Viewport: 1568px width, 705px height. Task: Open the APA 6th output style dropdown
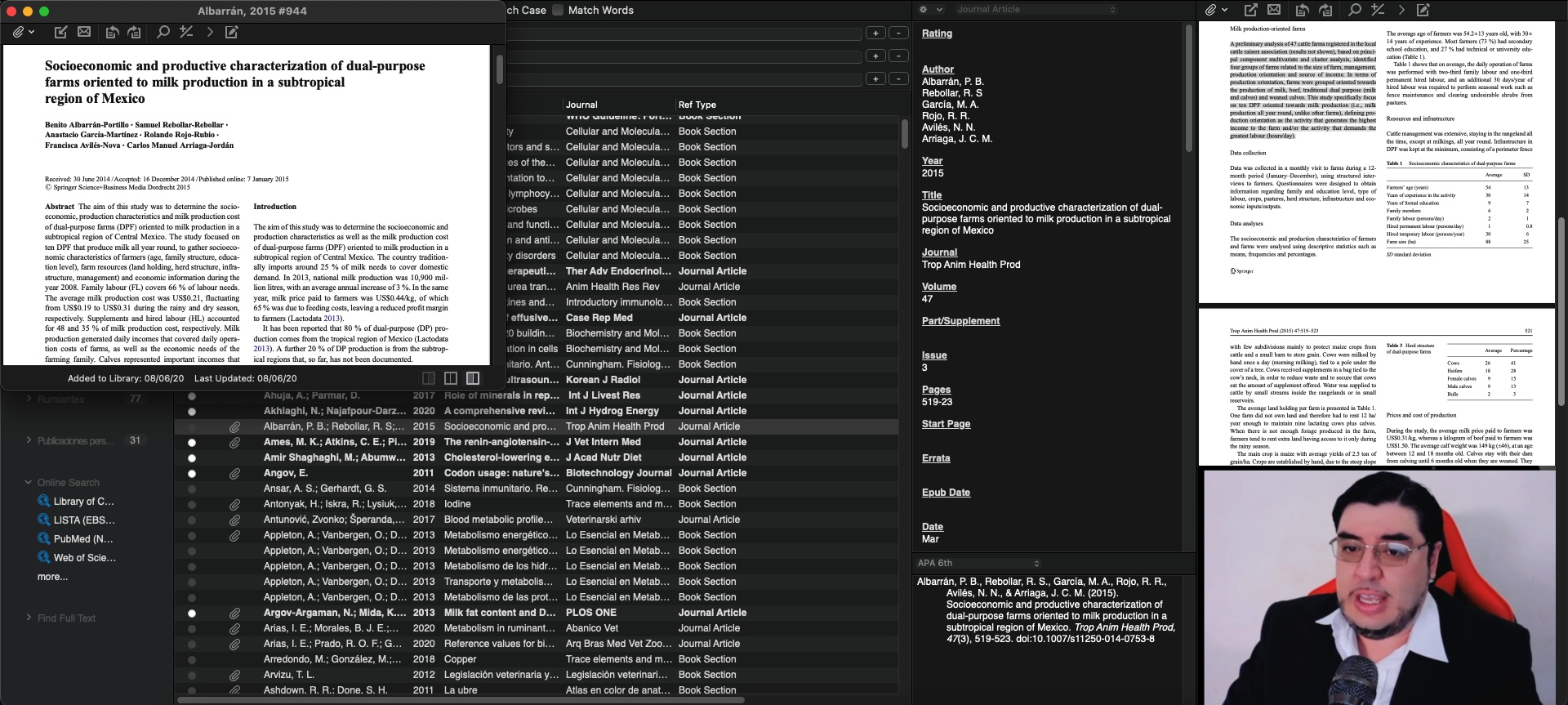point(978,563)
